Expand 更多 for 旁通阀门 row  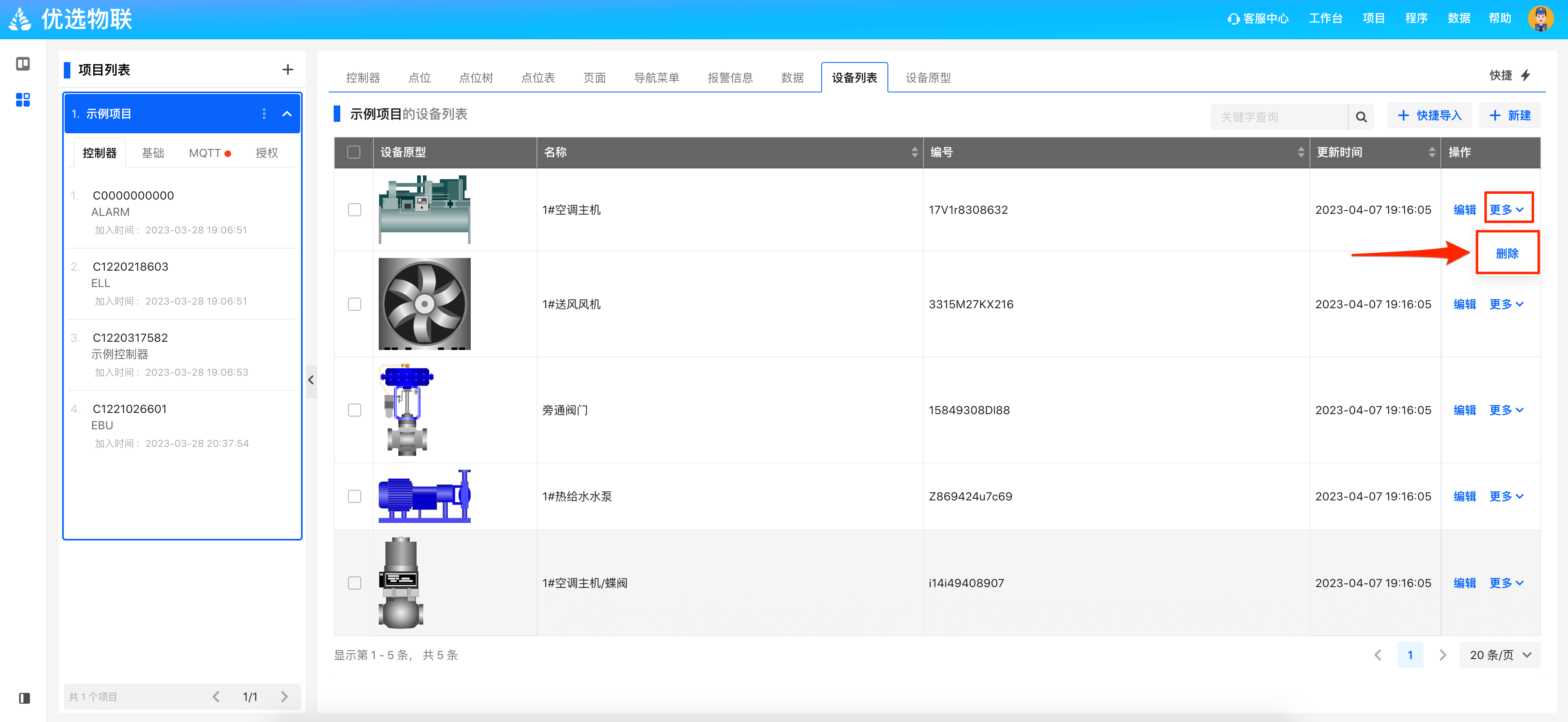tap(1507, 410)
